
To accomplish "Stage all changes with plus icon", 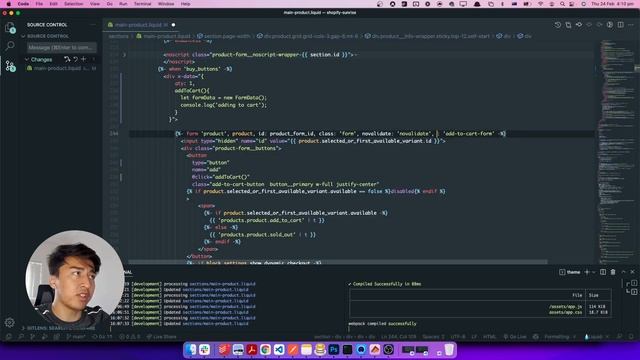I will 84,59.
